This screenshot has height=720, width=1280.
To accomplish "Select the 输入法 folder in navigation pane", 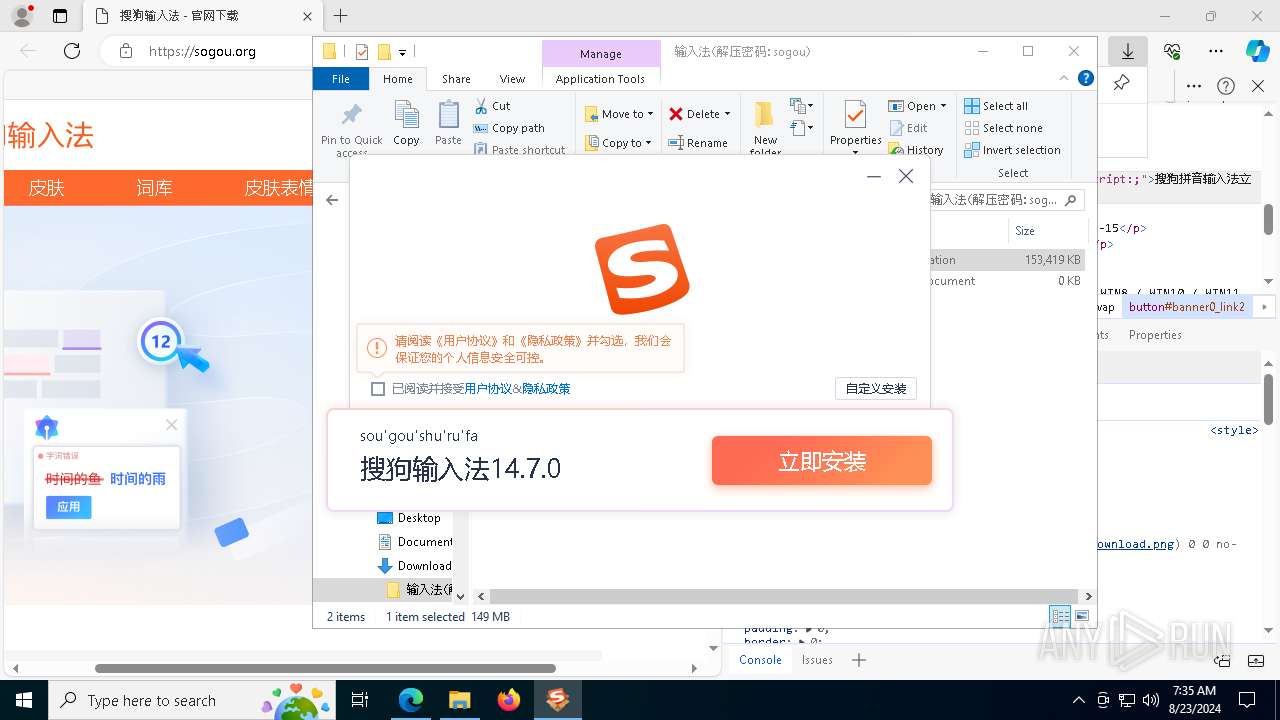I will (419, 590).
